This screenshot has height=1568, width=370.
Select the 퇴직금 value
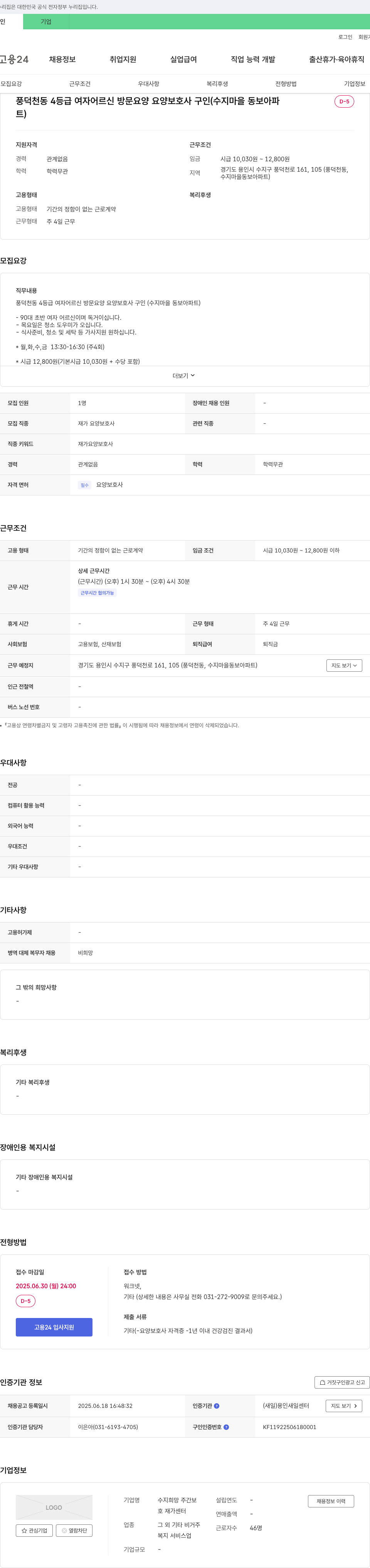click(x=270, y=644)
